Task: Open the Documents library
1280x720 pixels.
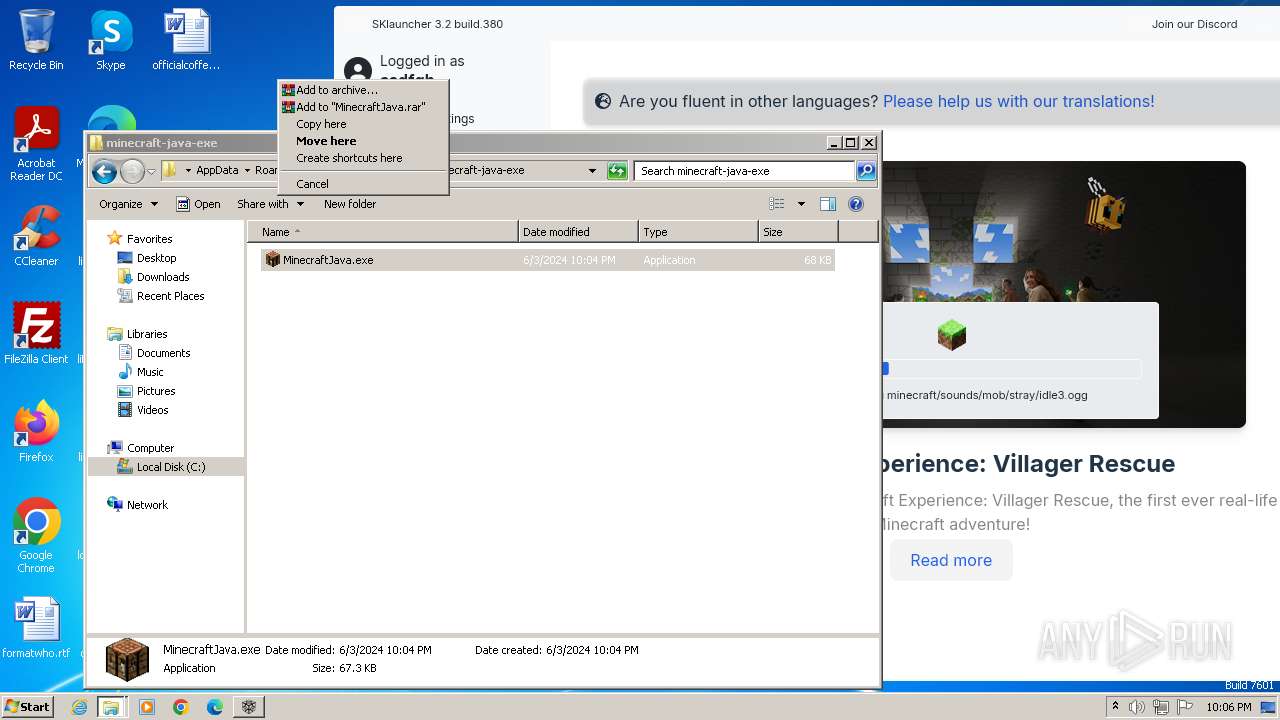Action: (163, 353)
